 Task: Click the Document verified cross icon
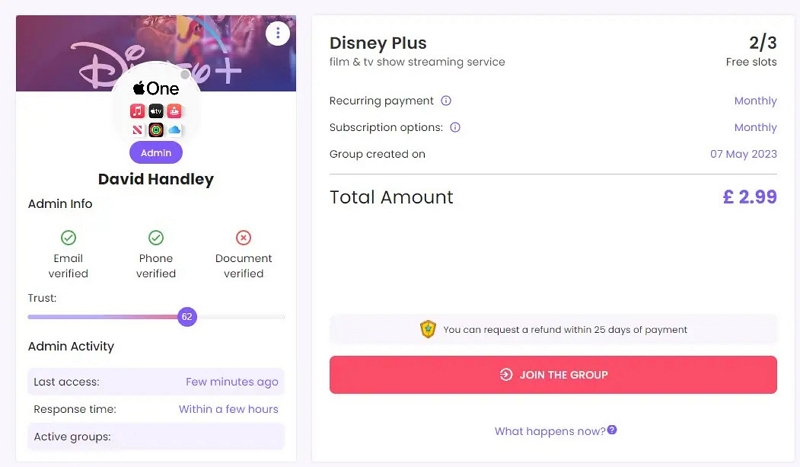click(243, 238)
